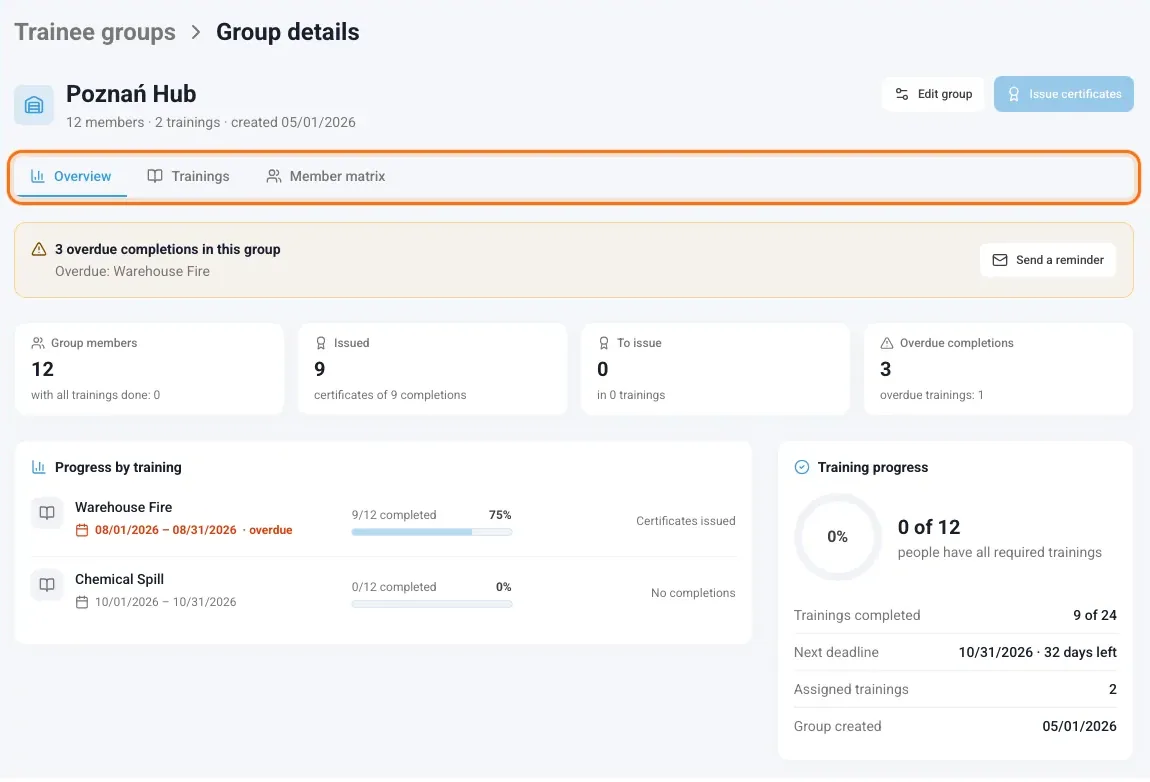Click the breadcrumb chevron separator arrow

(196, 32)
